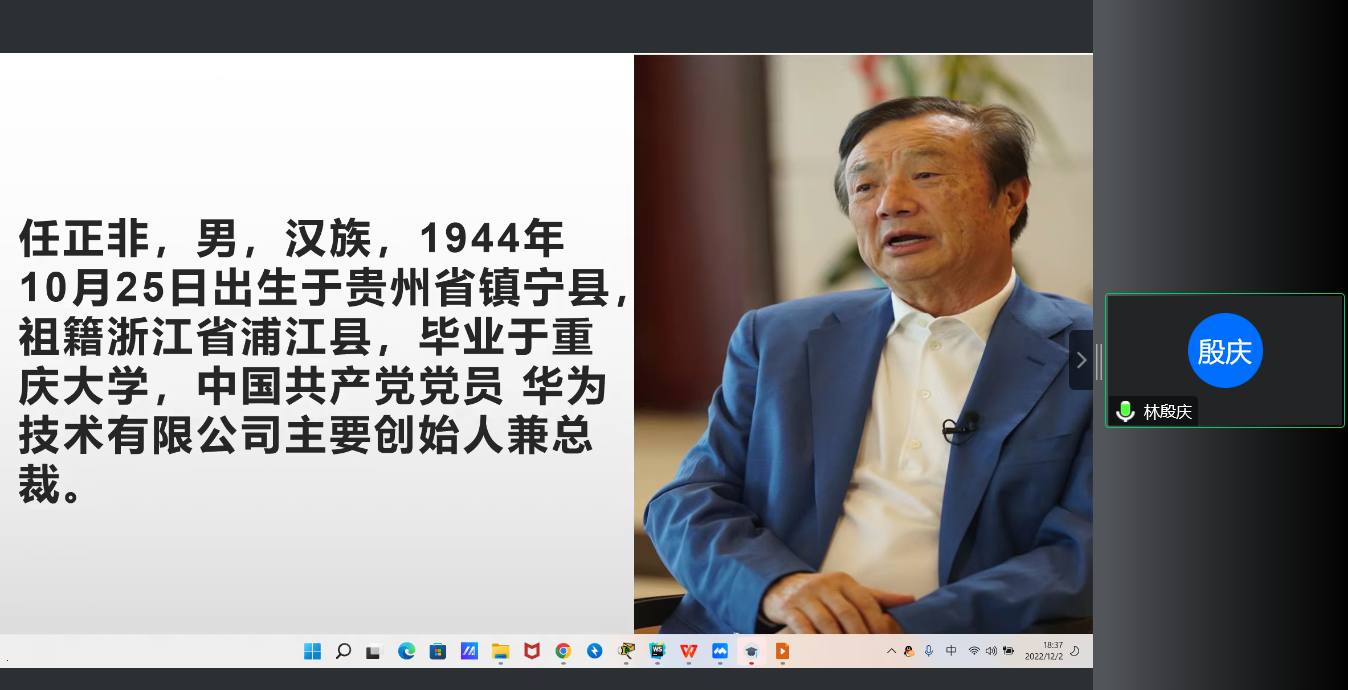Open Task View from the taskbar
The height and width of the screenshot is (690, 1348).
click(x=373, y=651)
